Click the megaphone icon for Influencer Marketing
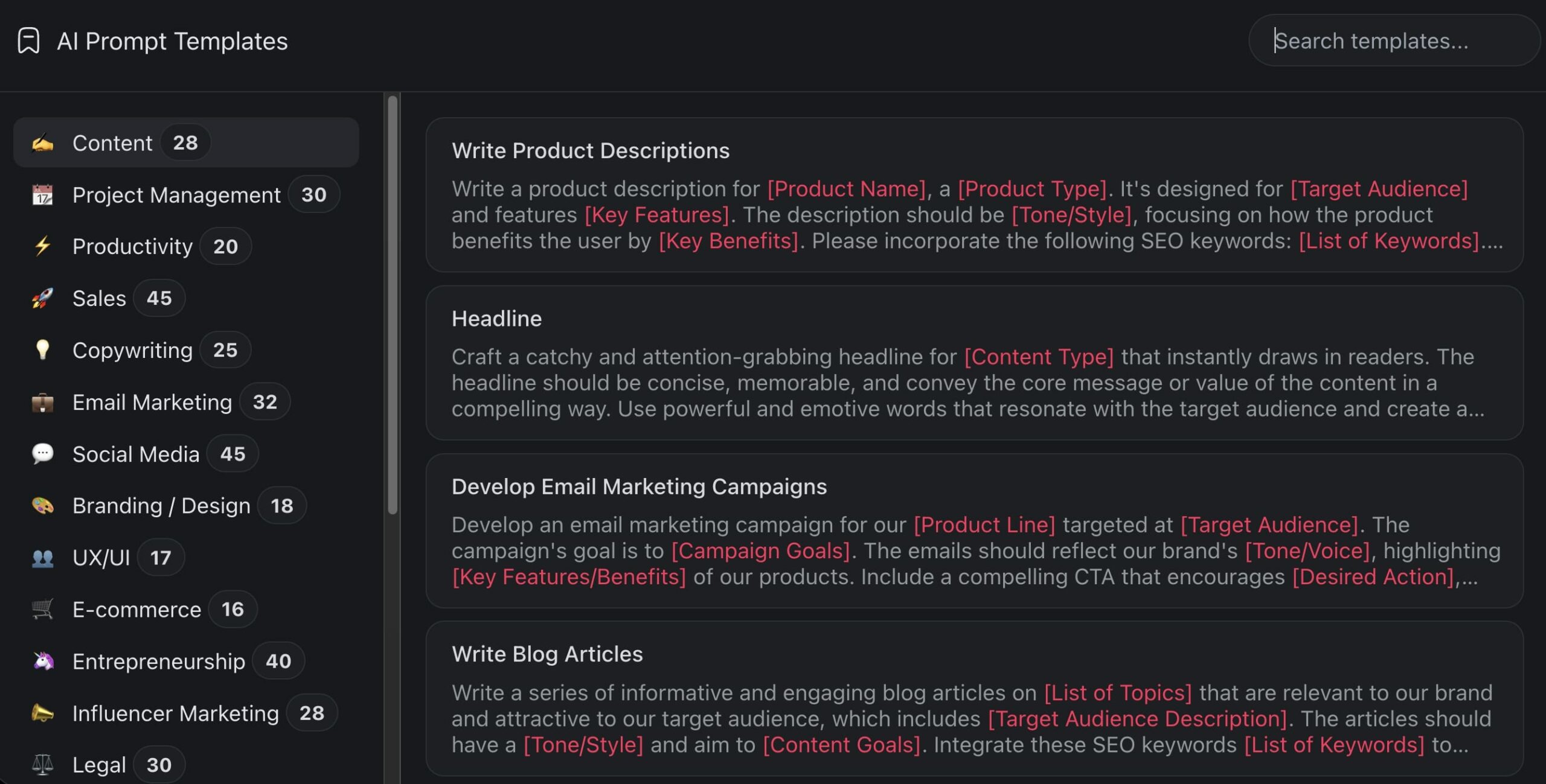1546x784 pixels. pos(43,712)
